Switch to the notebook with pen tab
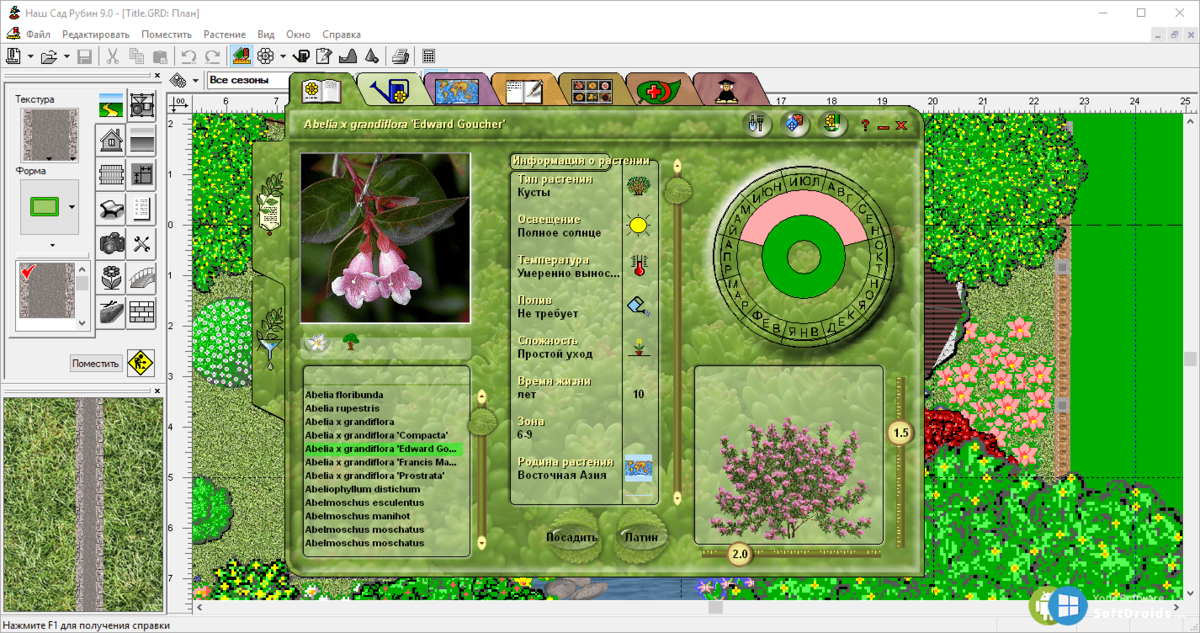The width and height of the screenshot is (1200, 633). click(x=524, y=91)
